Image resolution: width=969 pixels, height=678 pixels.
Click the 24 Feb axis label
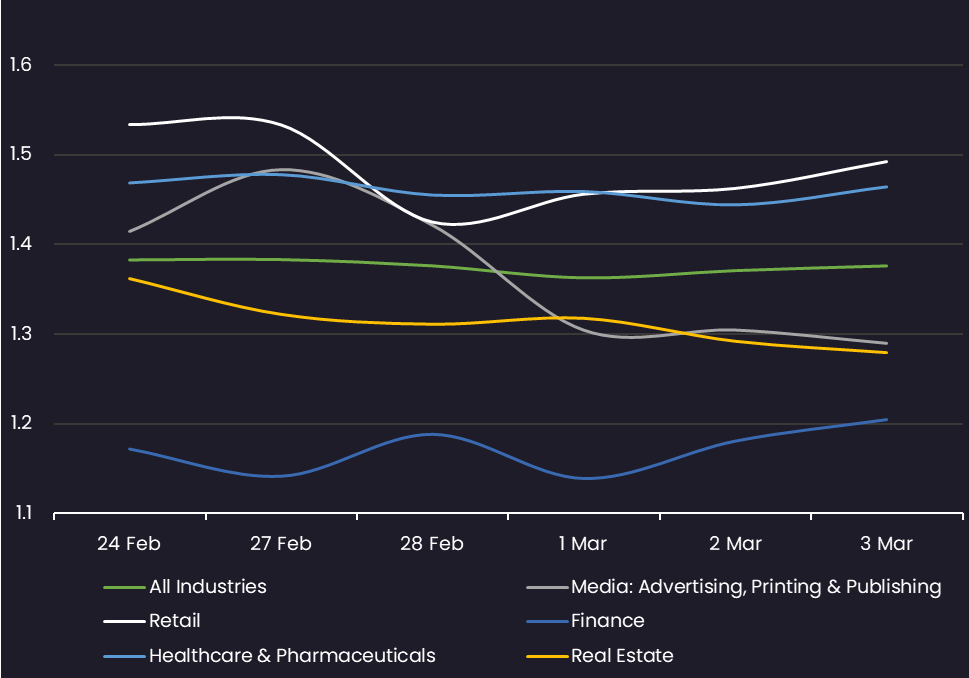point(129,544)
